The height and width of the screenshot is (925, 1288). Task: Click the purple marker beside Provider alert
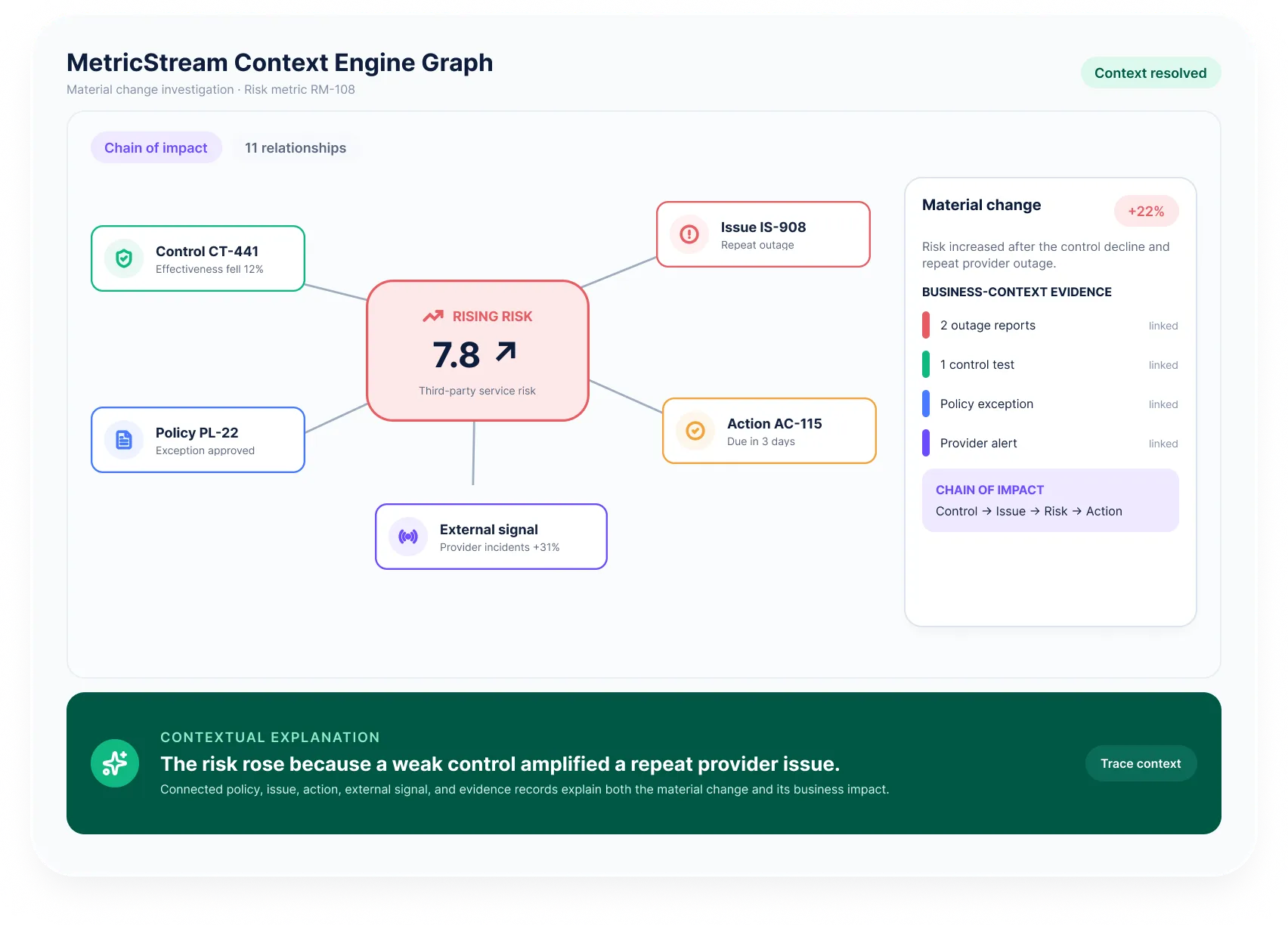(926, 443)
